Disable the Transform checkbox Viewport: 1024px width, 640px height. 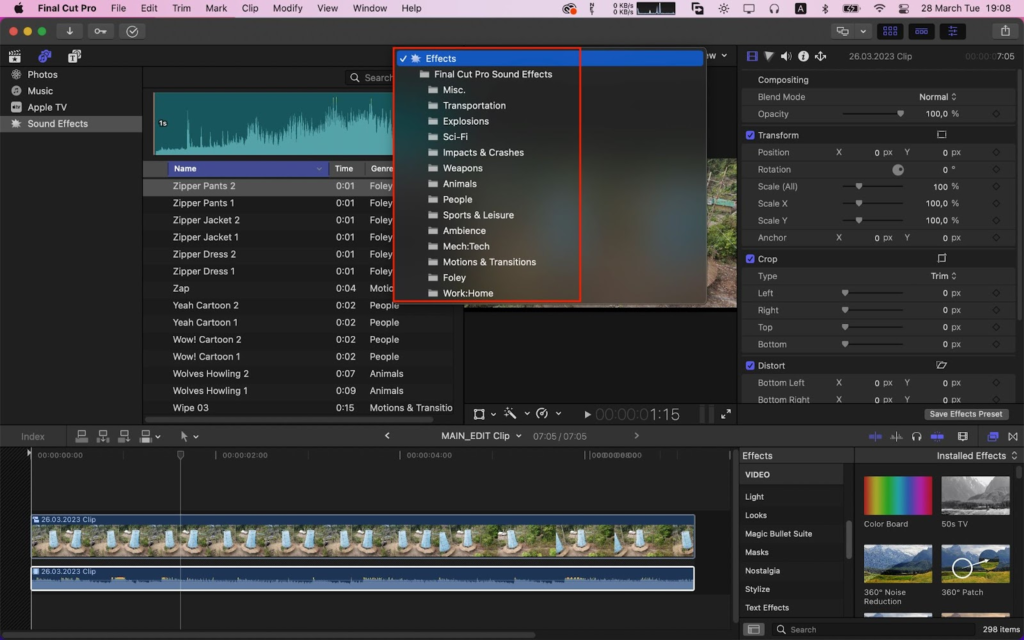(x=750, y=135)
